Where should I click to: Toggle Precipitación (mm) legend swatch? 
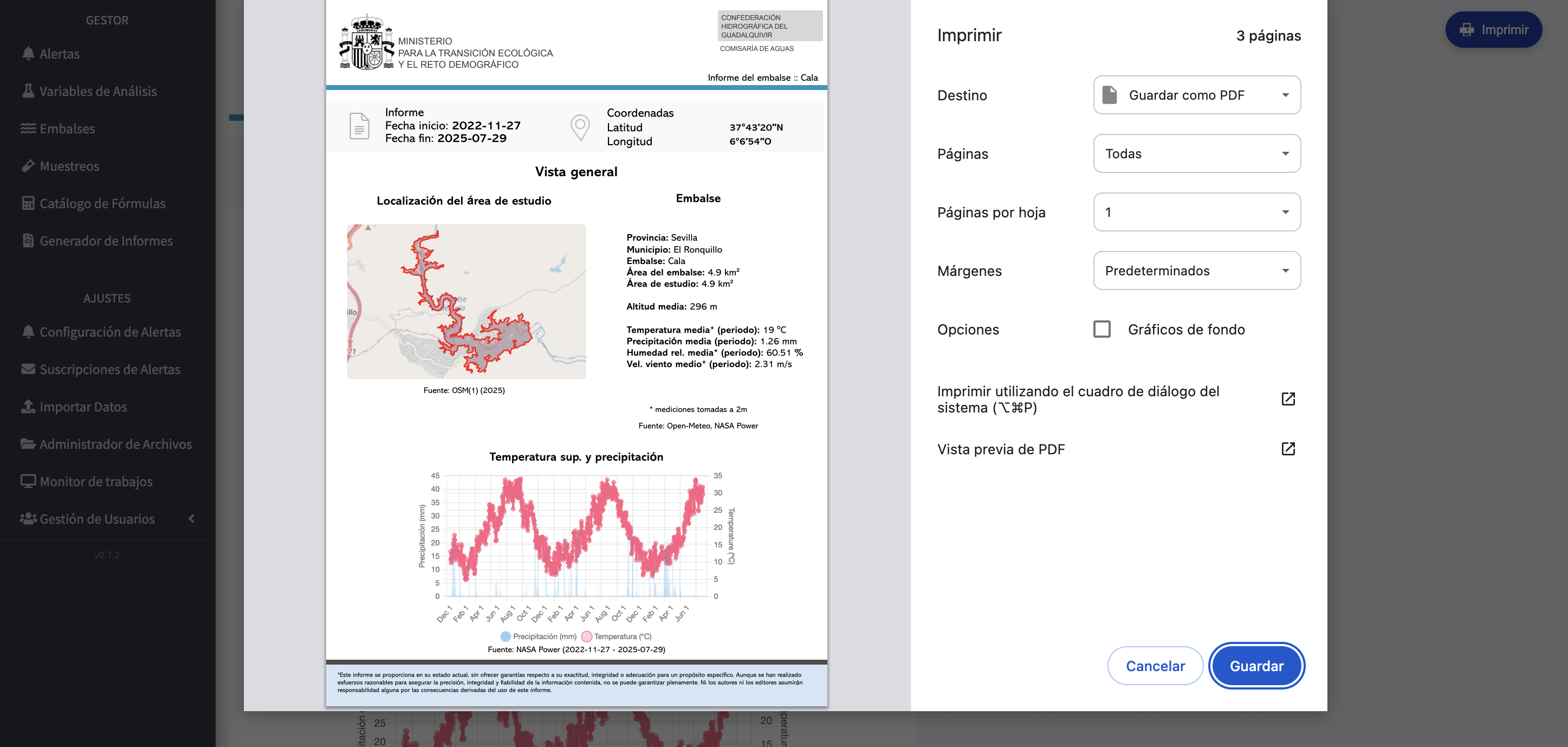pos(505,636)
